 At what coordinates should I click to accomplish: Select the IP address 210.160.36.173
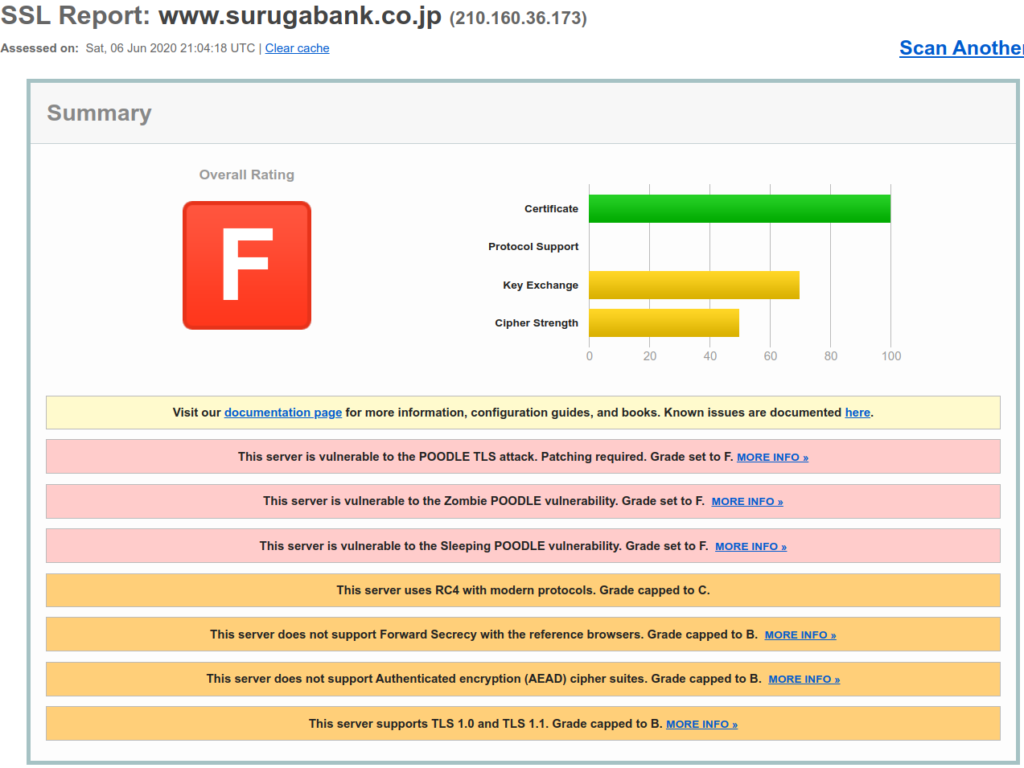[x=518, y=18]
